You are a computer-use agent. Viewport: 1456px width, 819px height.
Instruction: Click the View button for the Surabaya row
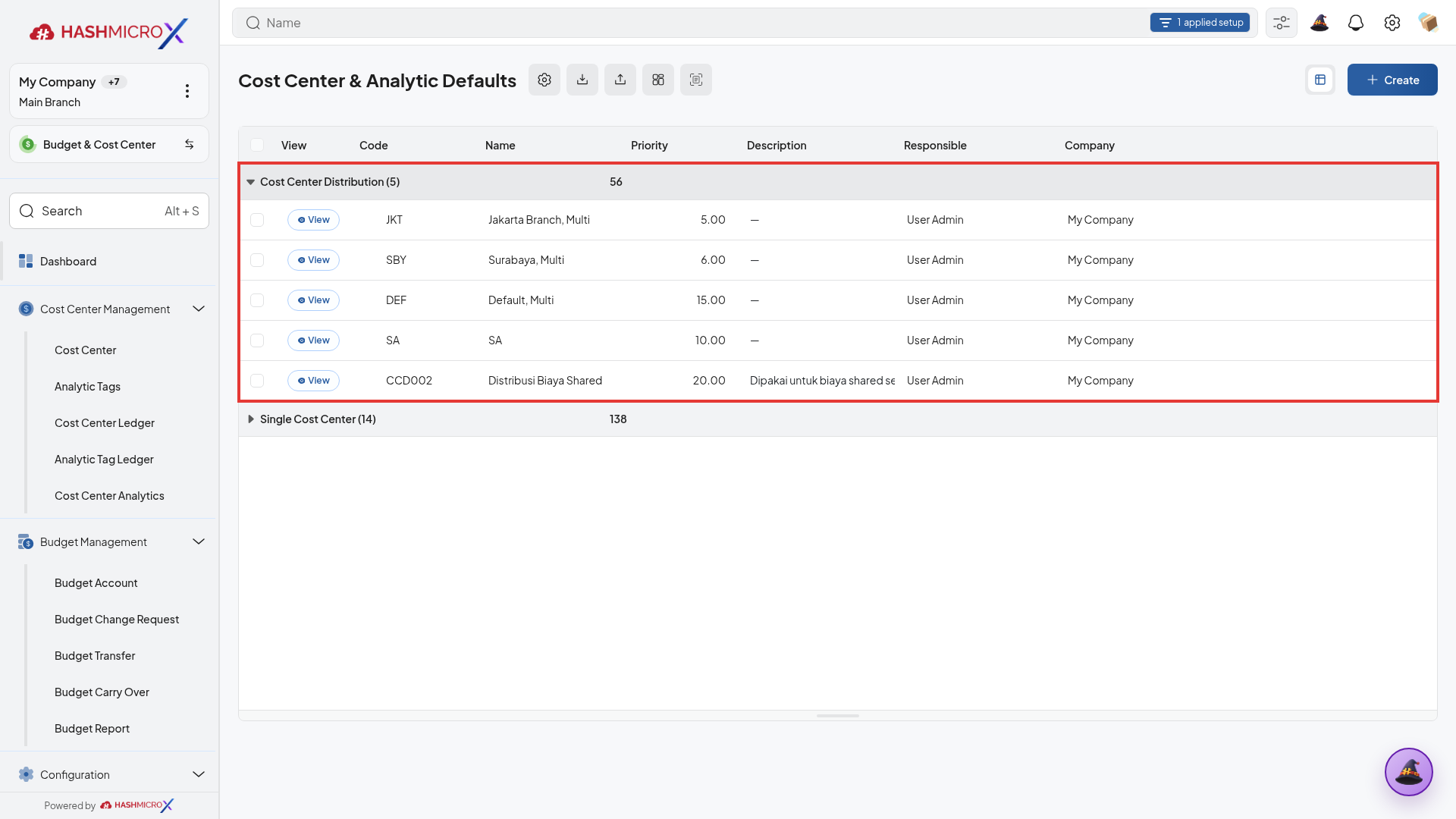click(x=313, y=260)
